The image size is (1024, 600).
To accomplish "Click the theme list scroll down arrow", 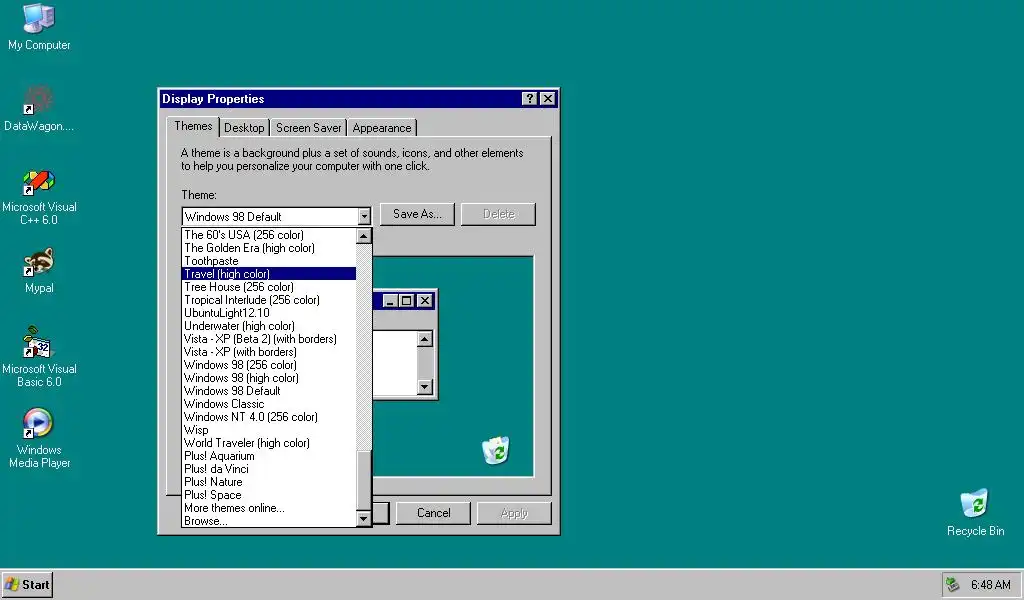I will [364, 518].
